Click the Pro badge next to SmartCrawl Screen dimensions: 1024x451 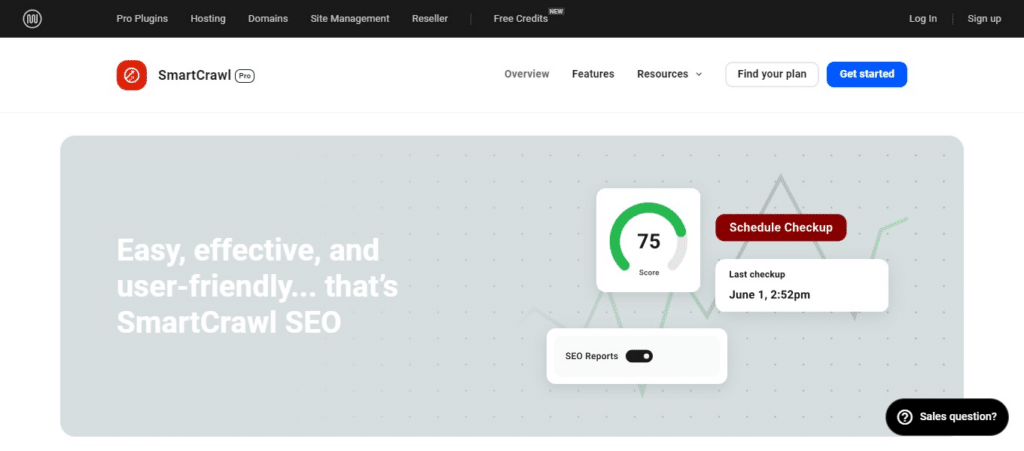[245, 76]
